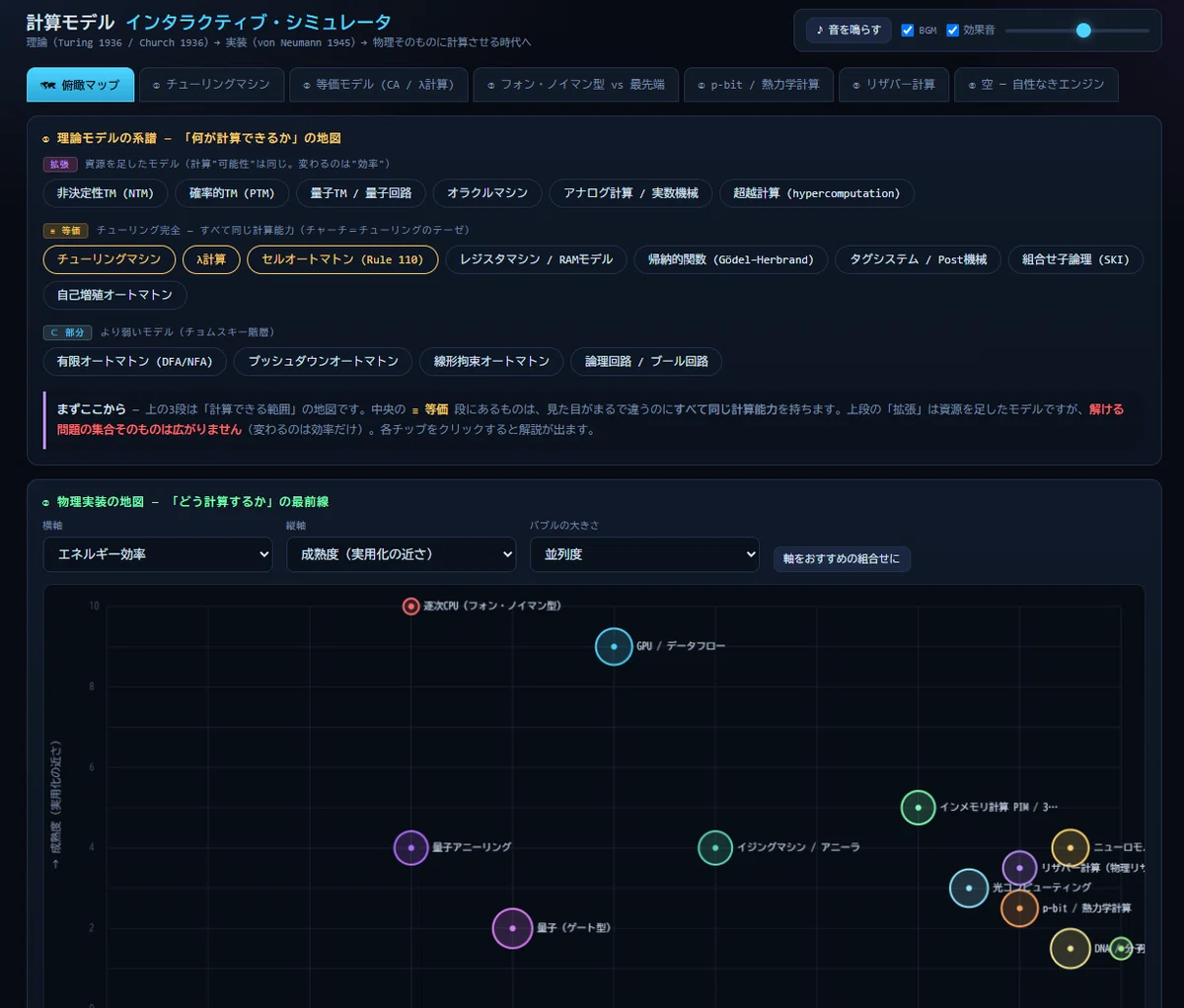Select the p-bit / 熱力学計算 orange bubble

(x=1019, y=908)
